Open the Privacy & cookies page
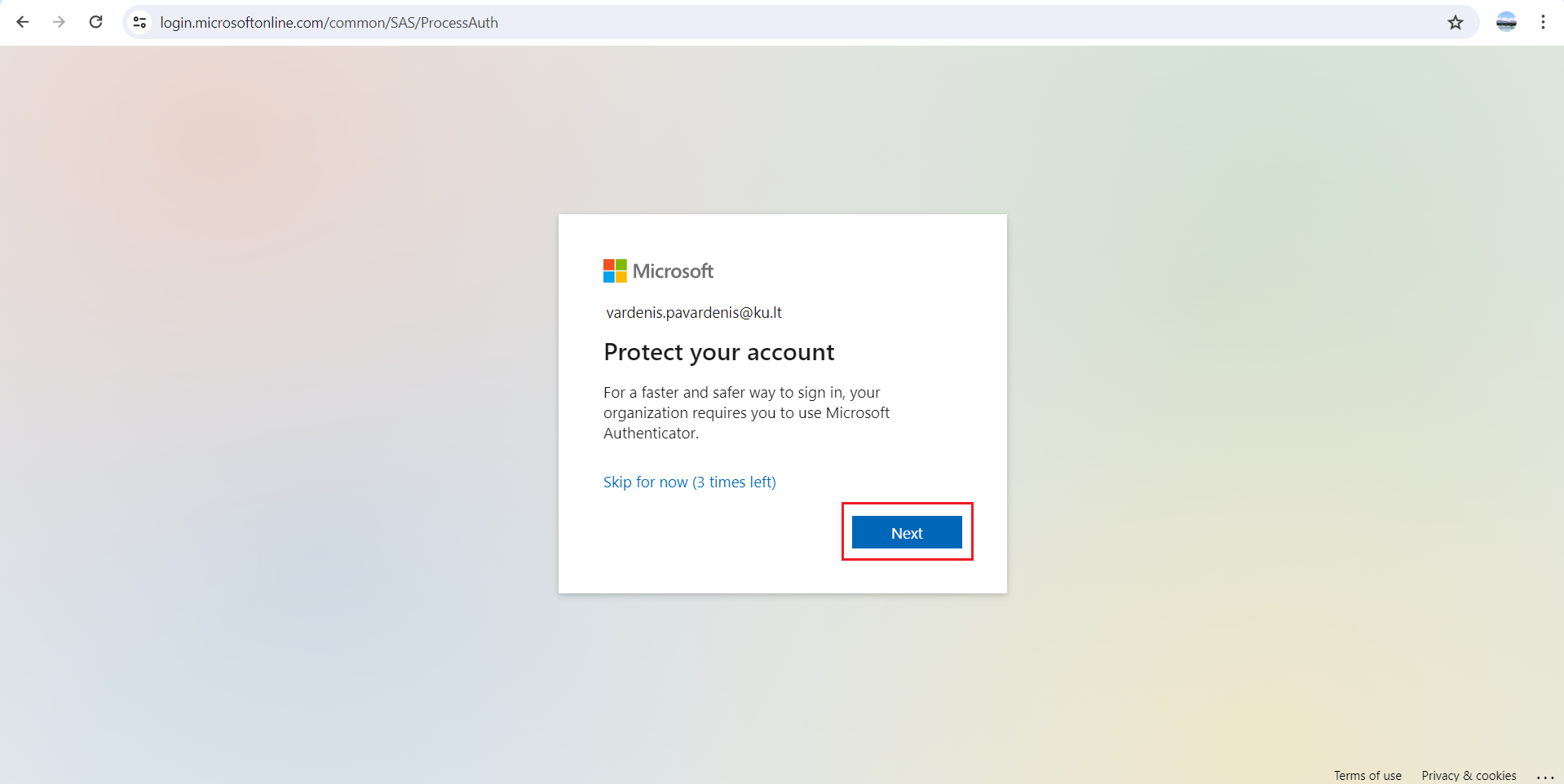The height and width of the screenshot is (784, 1564). 1468,775
